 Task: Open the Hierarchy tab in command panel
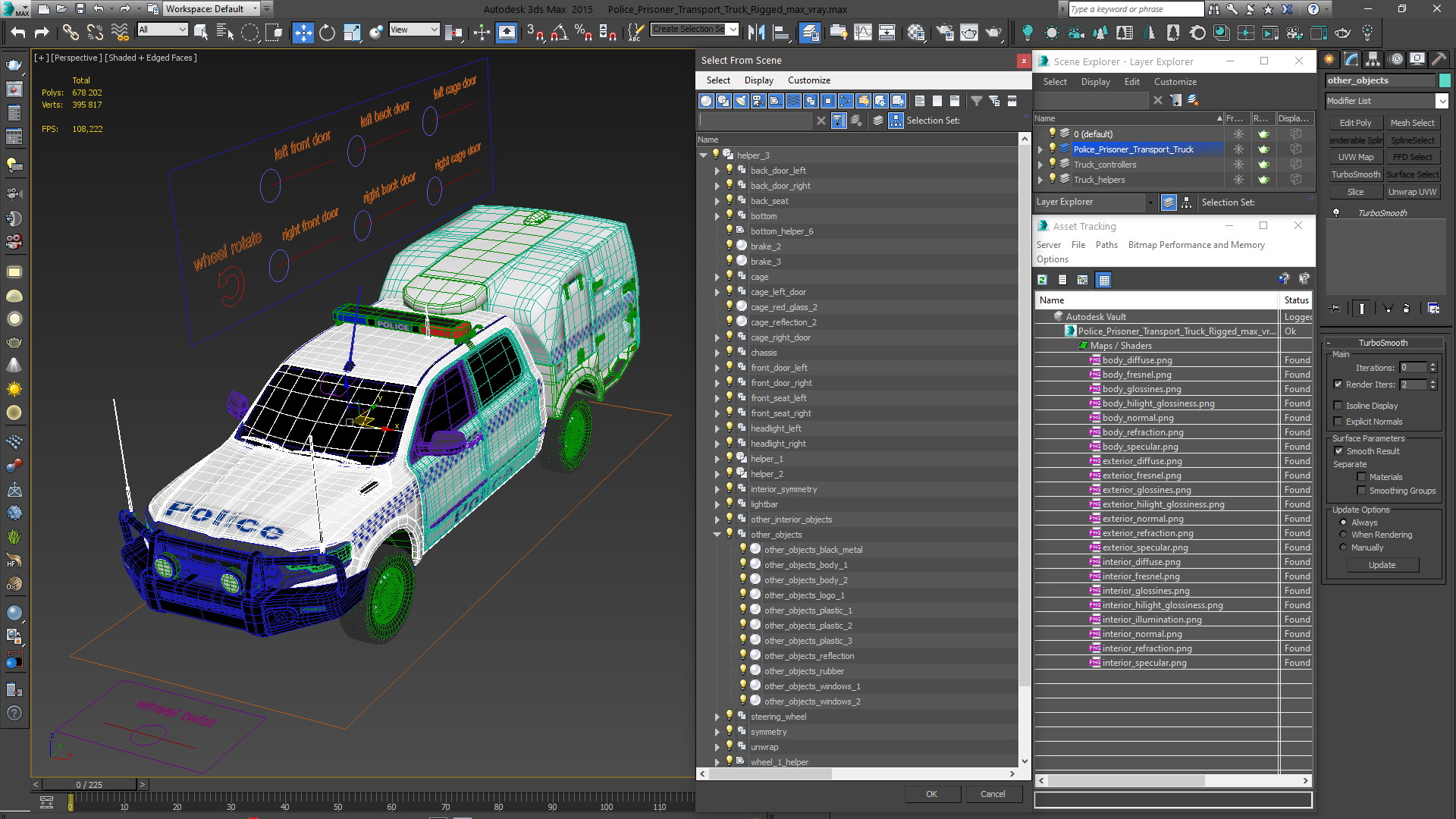pyautogui.click(x=1373, y=59)
